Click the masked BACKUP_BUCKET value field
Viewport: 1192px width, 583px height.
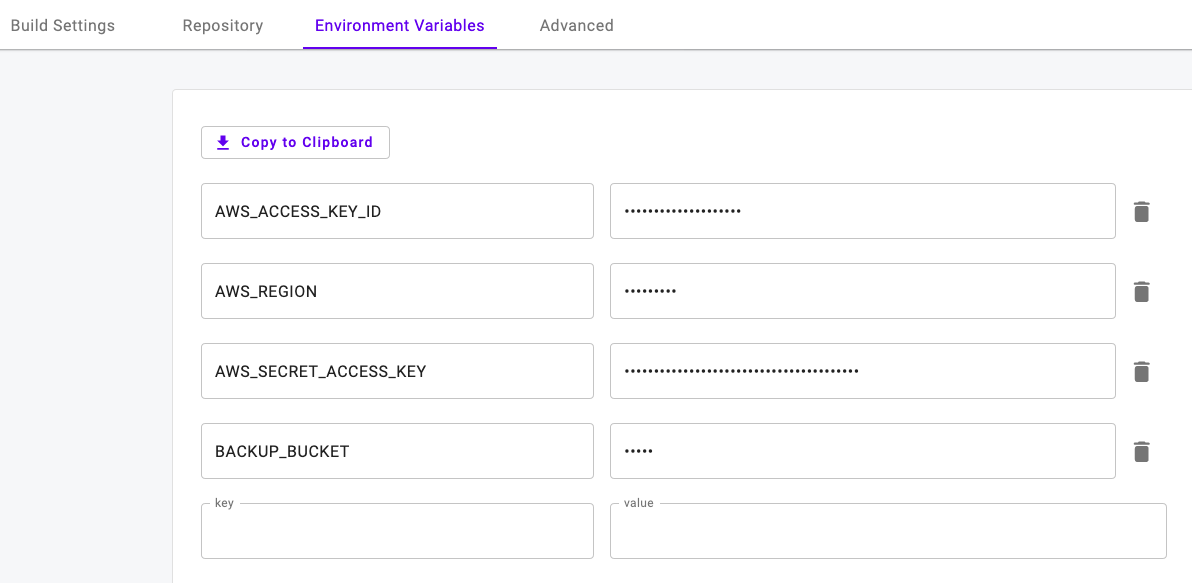862,451
